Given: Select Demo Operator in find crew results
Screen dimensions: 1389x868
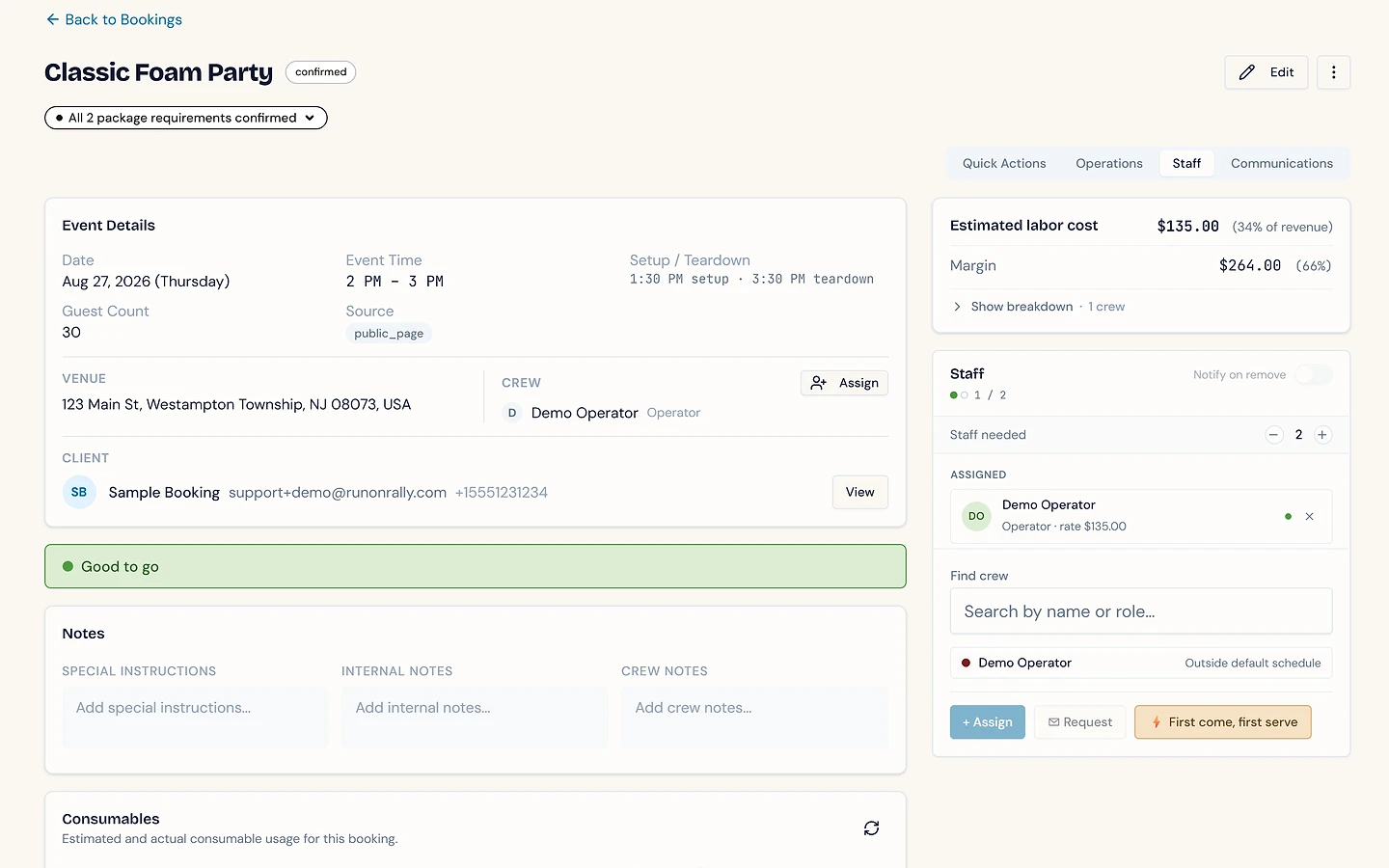Looking at the screenshot, I should pyautogui.click(x=1141, y=664).
